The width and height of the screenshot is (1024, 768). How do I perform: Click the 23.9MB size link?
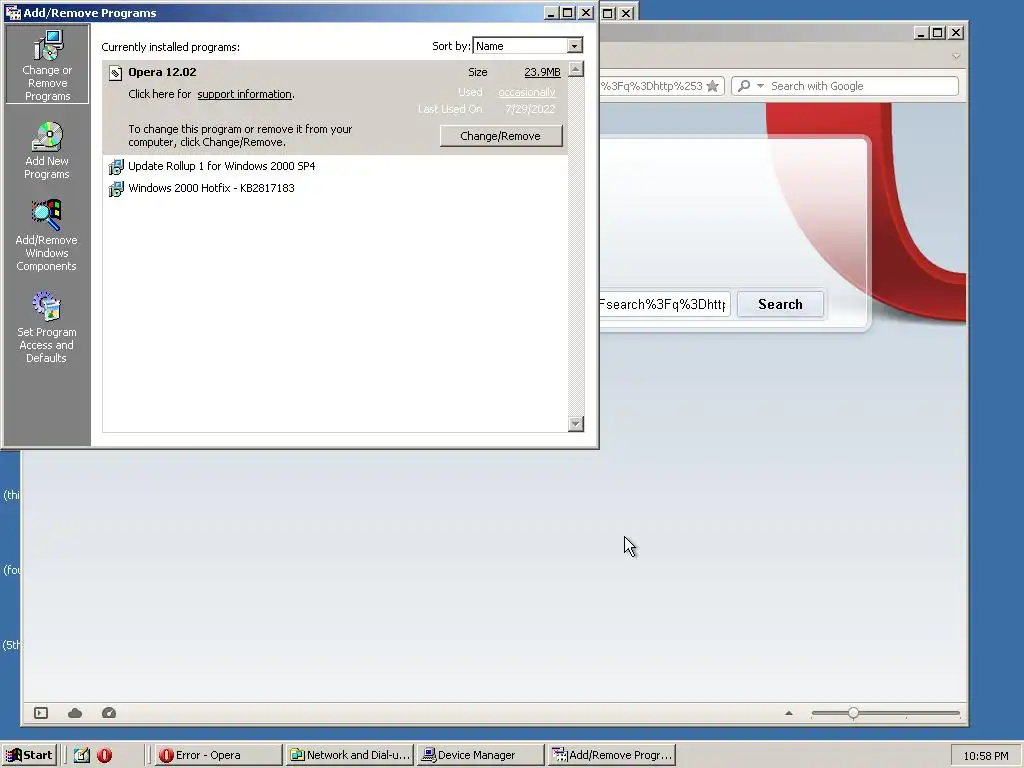coord(542,72)
